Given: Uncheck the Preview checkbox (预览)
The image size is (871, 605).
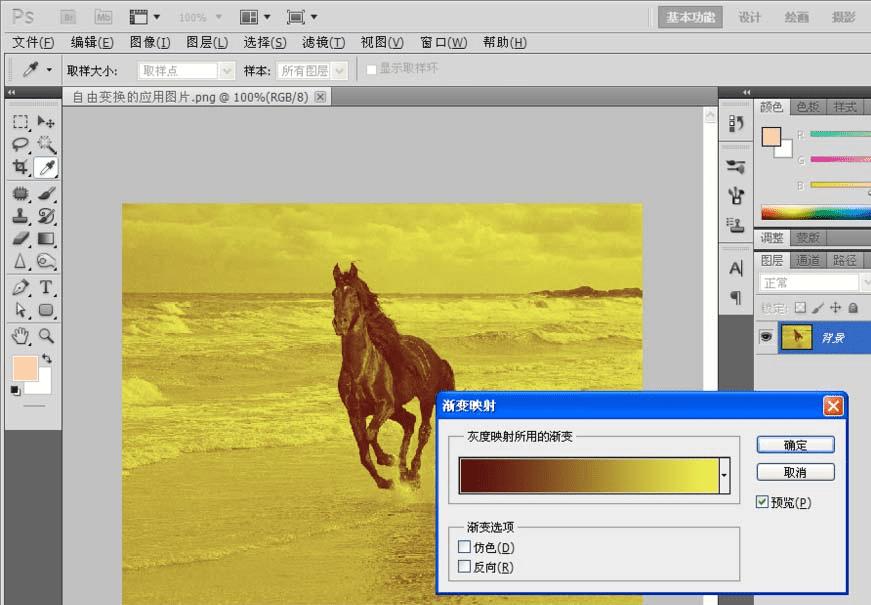Looking at the screenshot, I should (762, 502).
